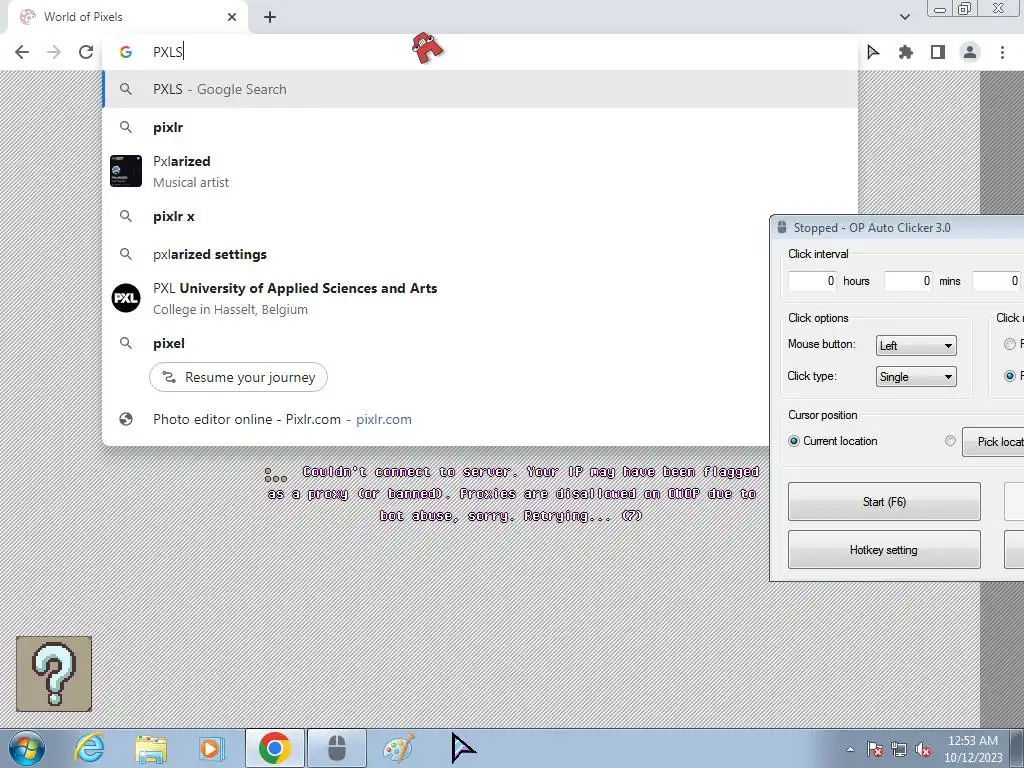Click the network tray icon

point(899,749)
